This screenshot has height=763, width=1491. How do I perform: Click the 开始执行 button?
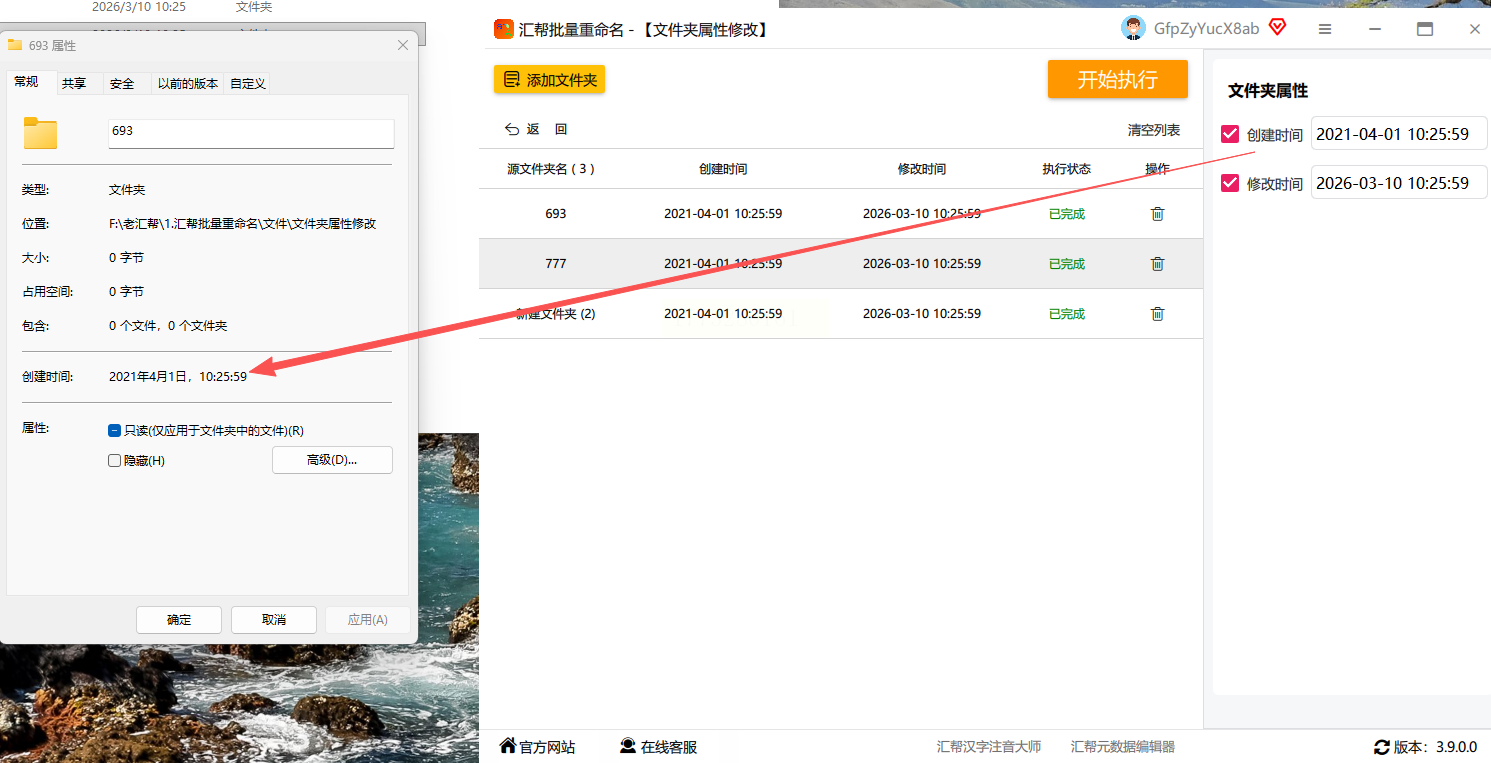click(1117, 80)
